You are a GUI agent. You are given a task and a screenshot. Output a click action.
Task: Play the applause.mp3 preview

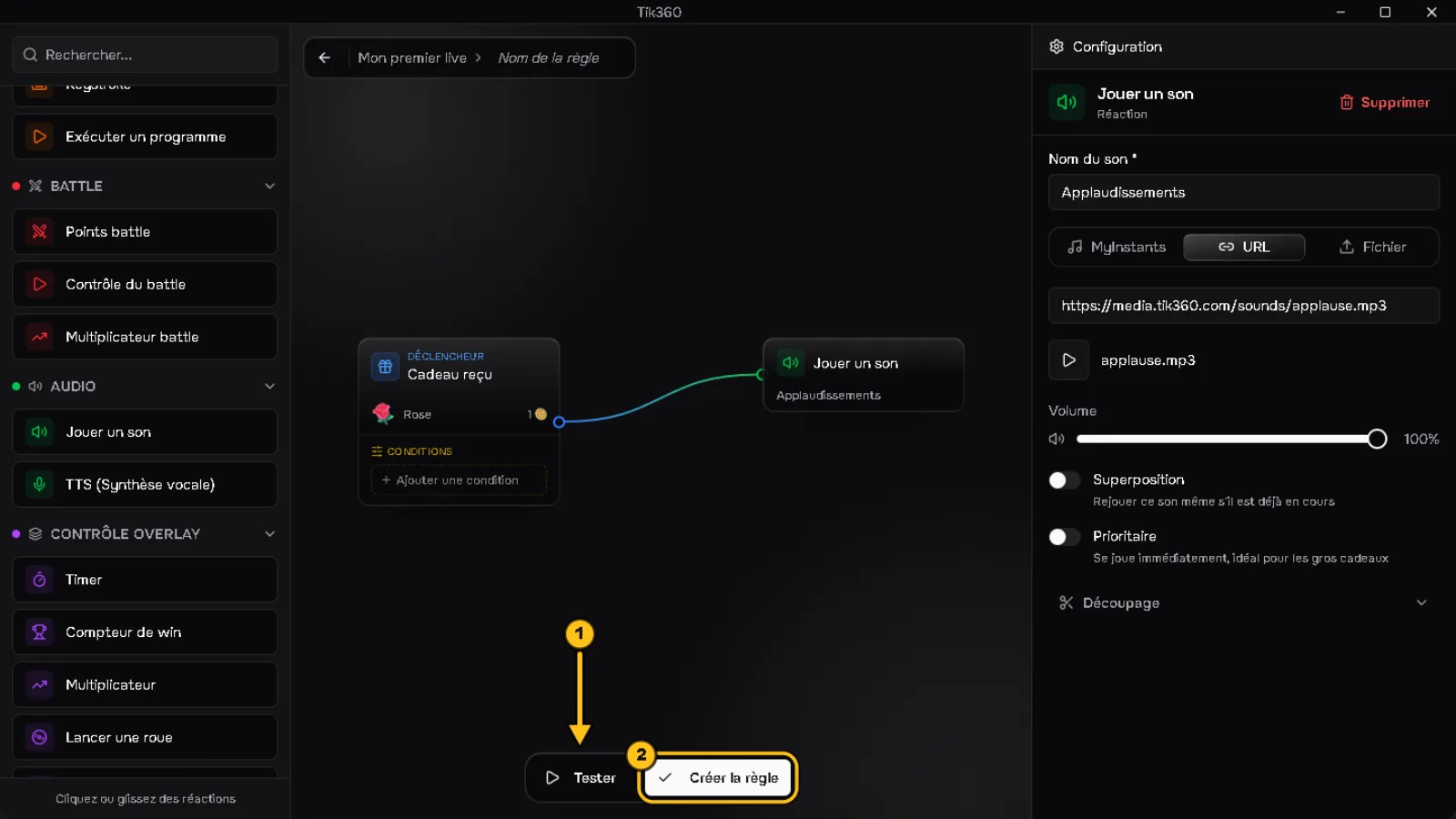point(1068,359)
